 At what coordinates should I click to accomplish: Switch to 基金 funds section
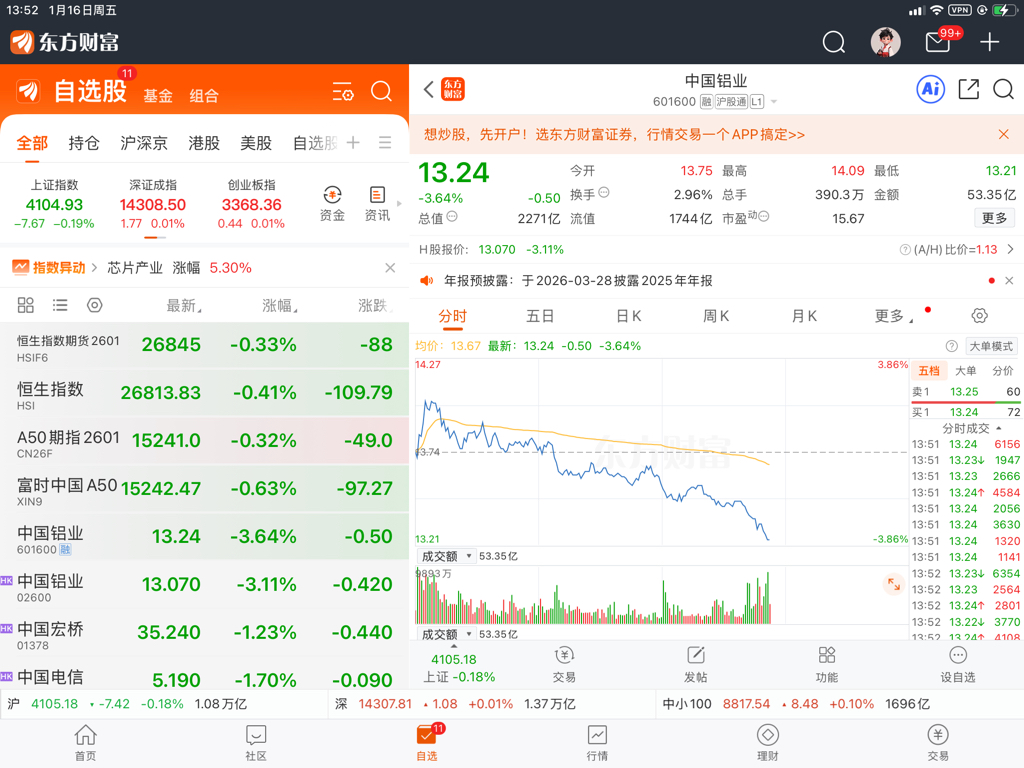pyautogui.click(x=158, y=96)
